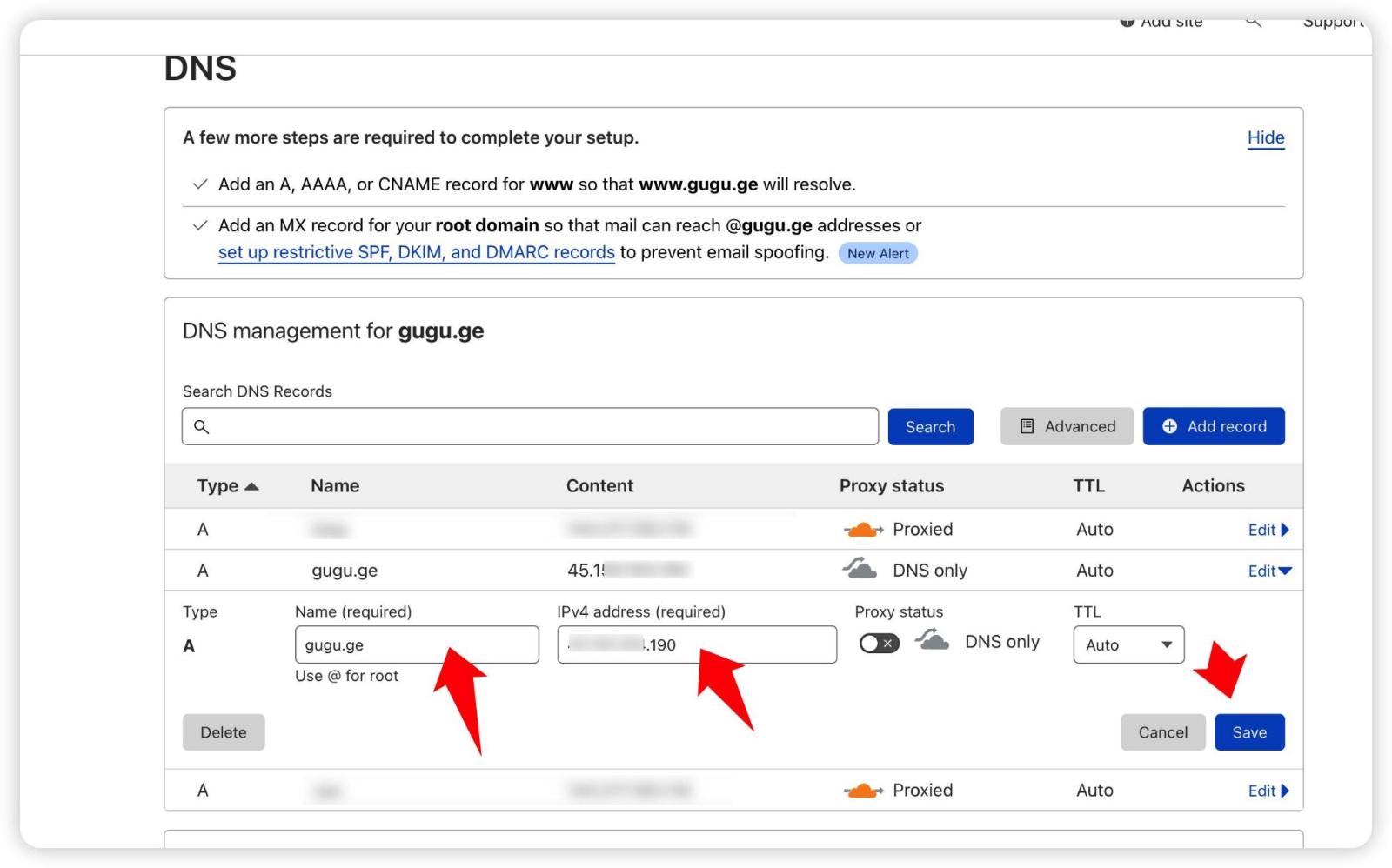
Task: Toggle the Proxy status switch on
Action: tap(879, 644)
